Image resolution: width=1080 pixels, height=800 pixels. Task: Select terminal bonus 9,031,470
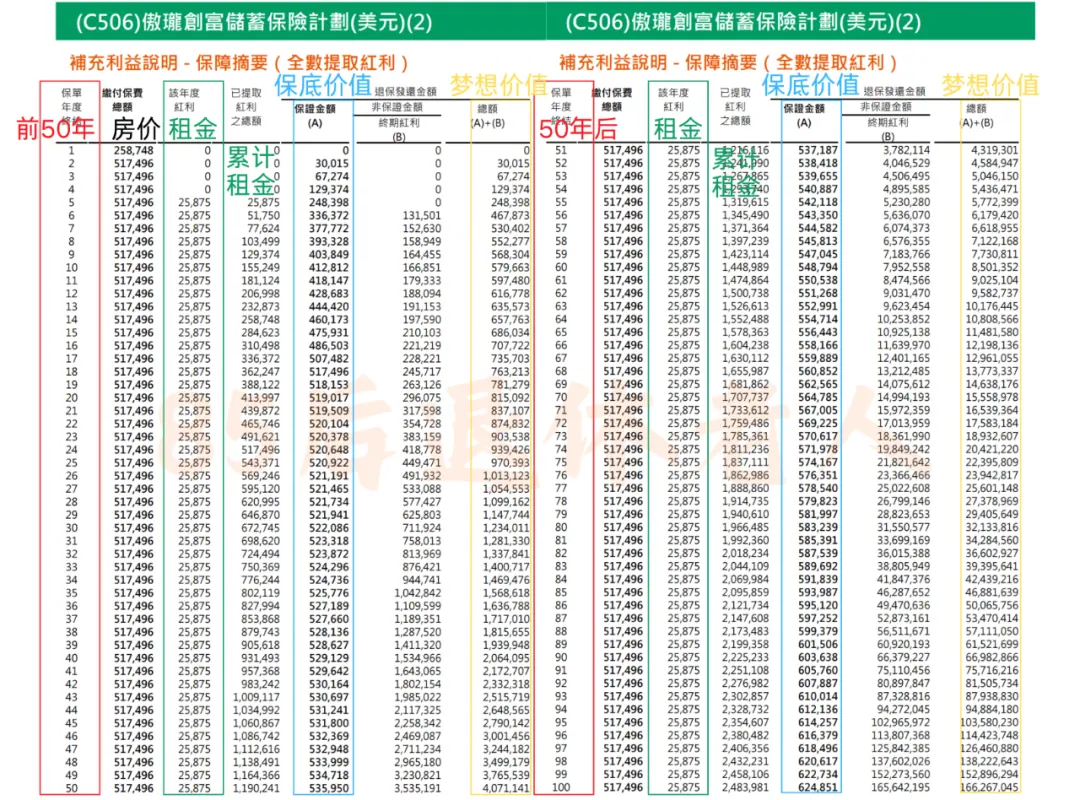(x=906, y=294)
